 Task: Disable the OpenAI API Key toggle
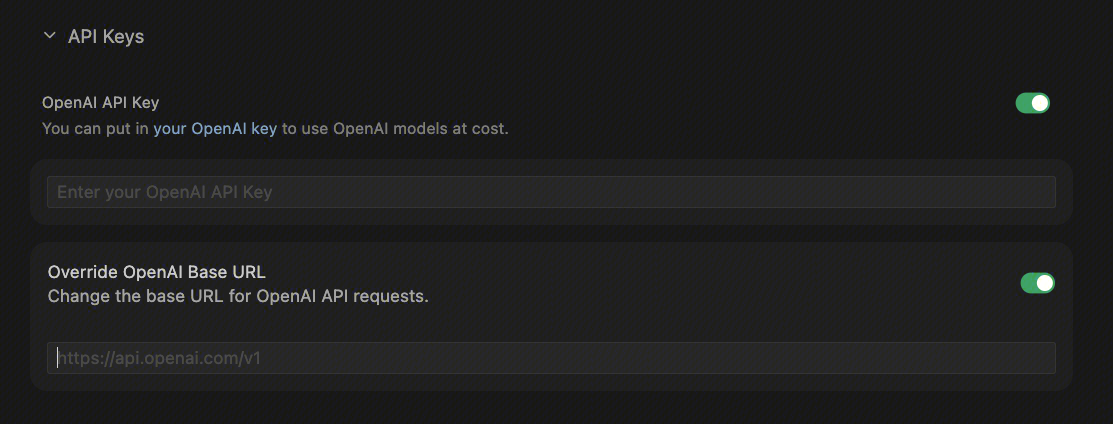pyautogui.click(x=1032, y=103)
